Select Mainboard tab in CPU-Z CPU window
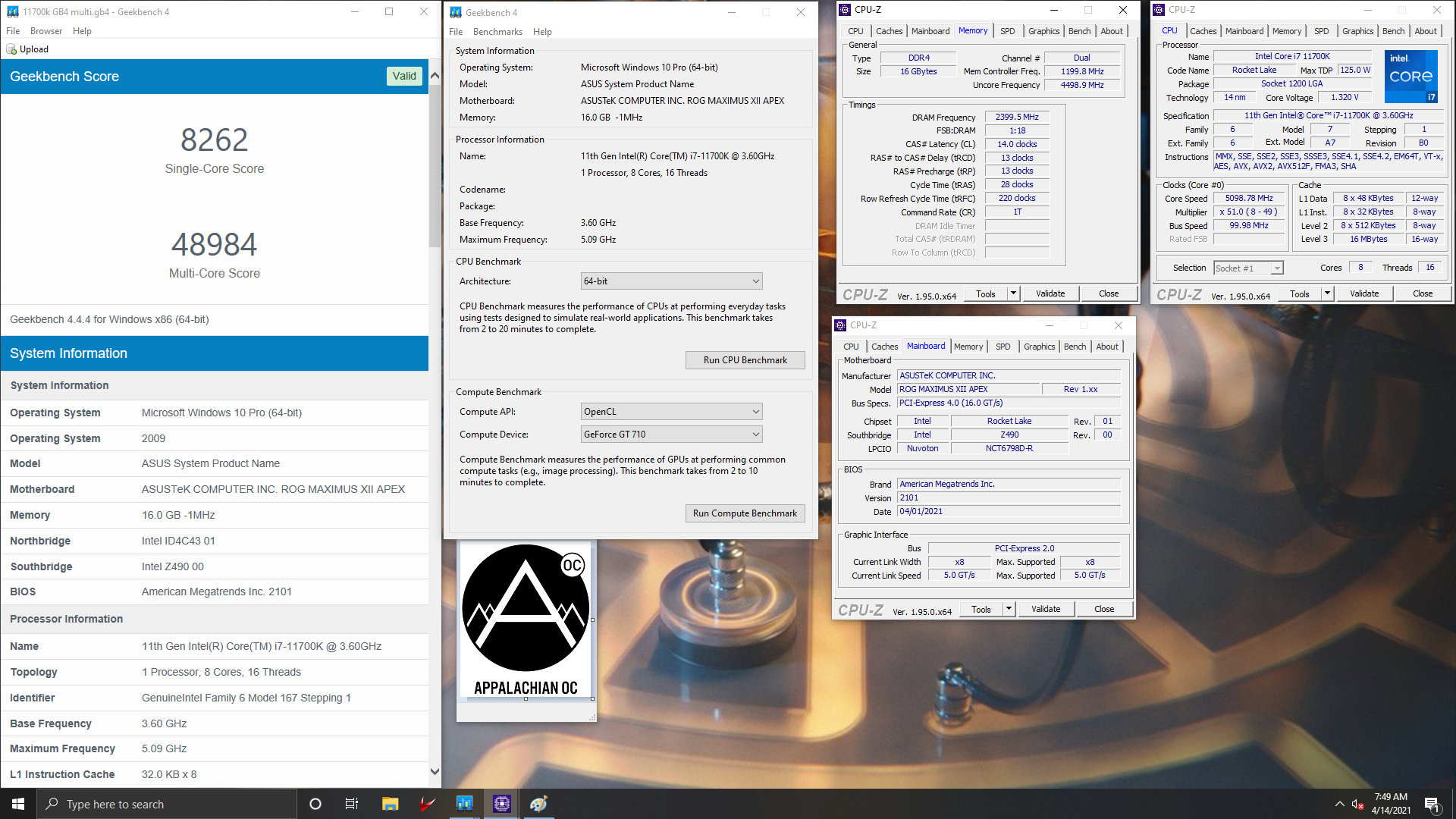This screenshot has width=1456, height=819. point(1244,31)
